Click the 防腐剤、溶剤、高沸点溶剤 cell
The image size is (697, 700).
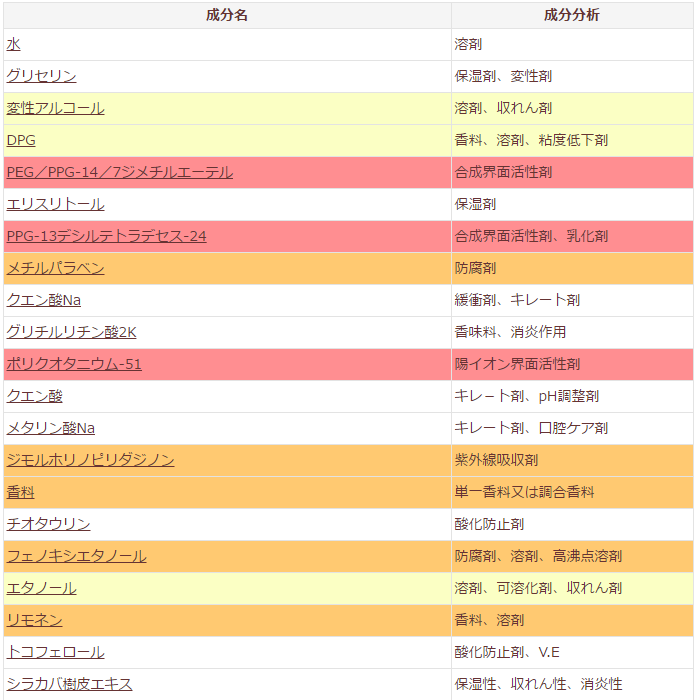pos(572,556)
